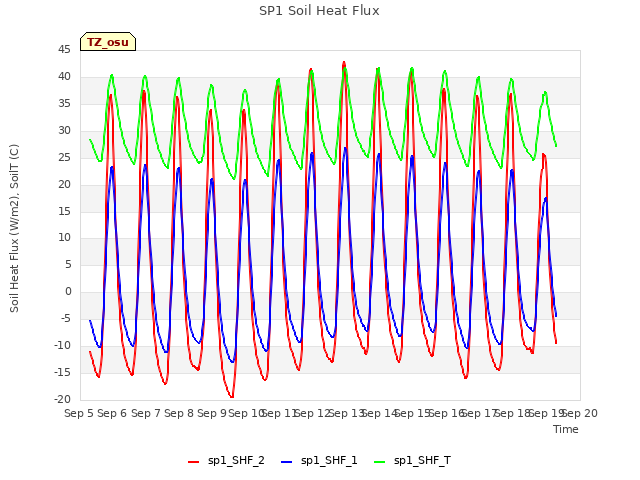Screen dimensions: 640x480
Task: Click the 40 y-axis tick label
Action: click(64, 77)
